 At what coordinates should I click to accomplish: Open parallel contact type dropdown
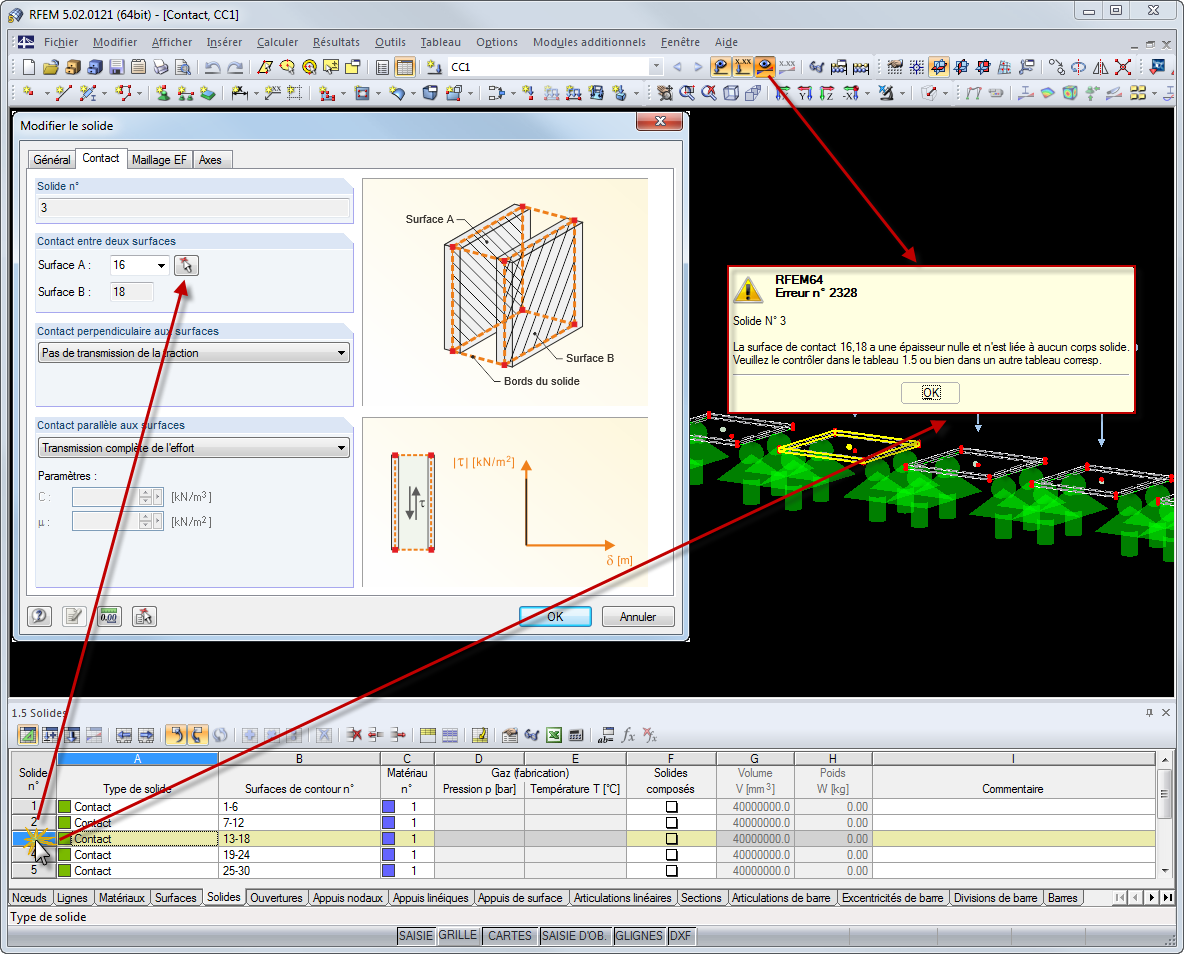[341, 448]
